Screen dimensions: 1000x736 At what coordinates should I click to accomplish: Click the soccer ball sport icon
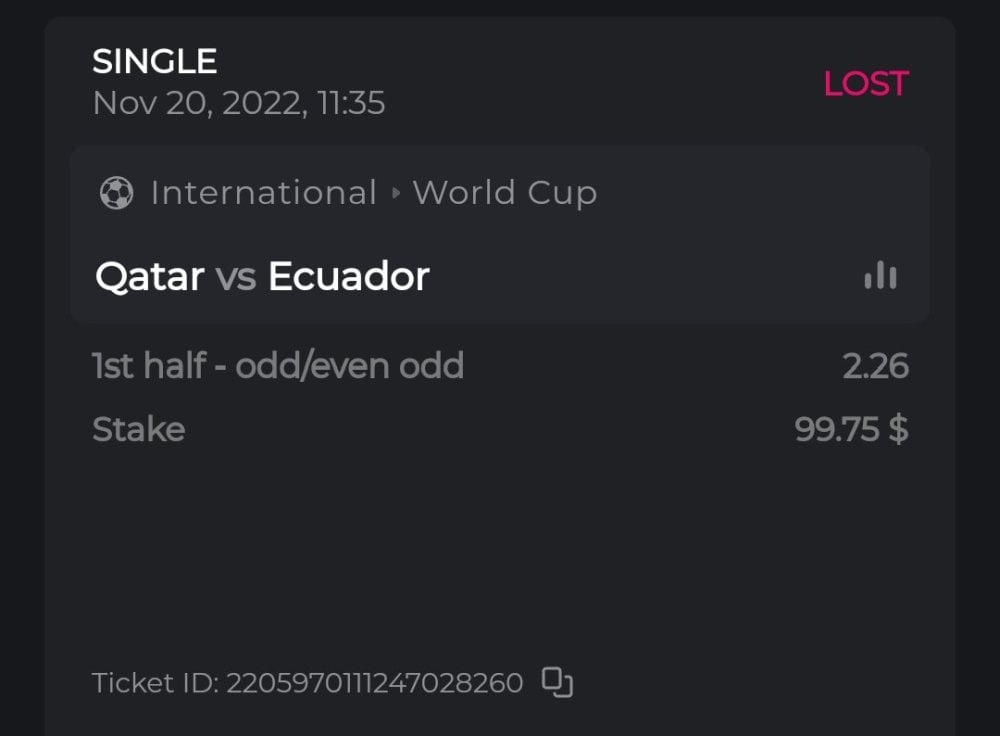(x=116, y=193)
